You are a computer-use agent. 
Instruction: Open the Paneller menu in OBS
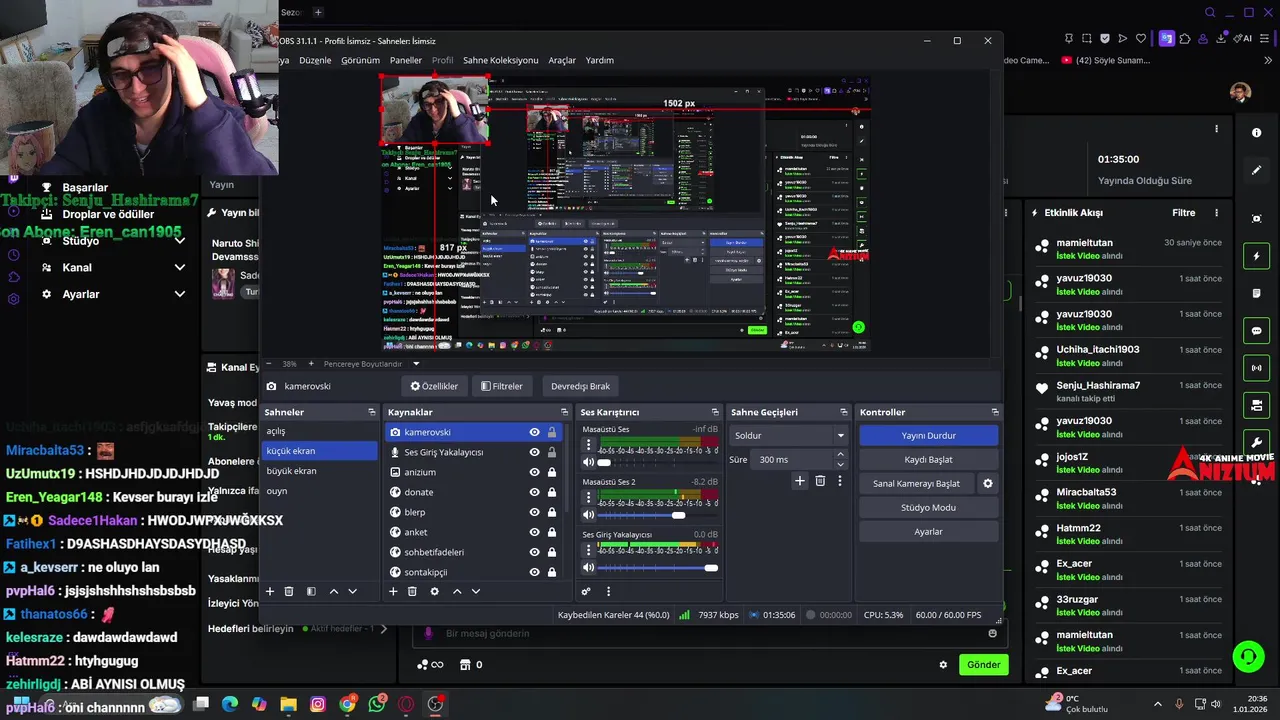406,60
